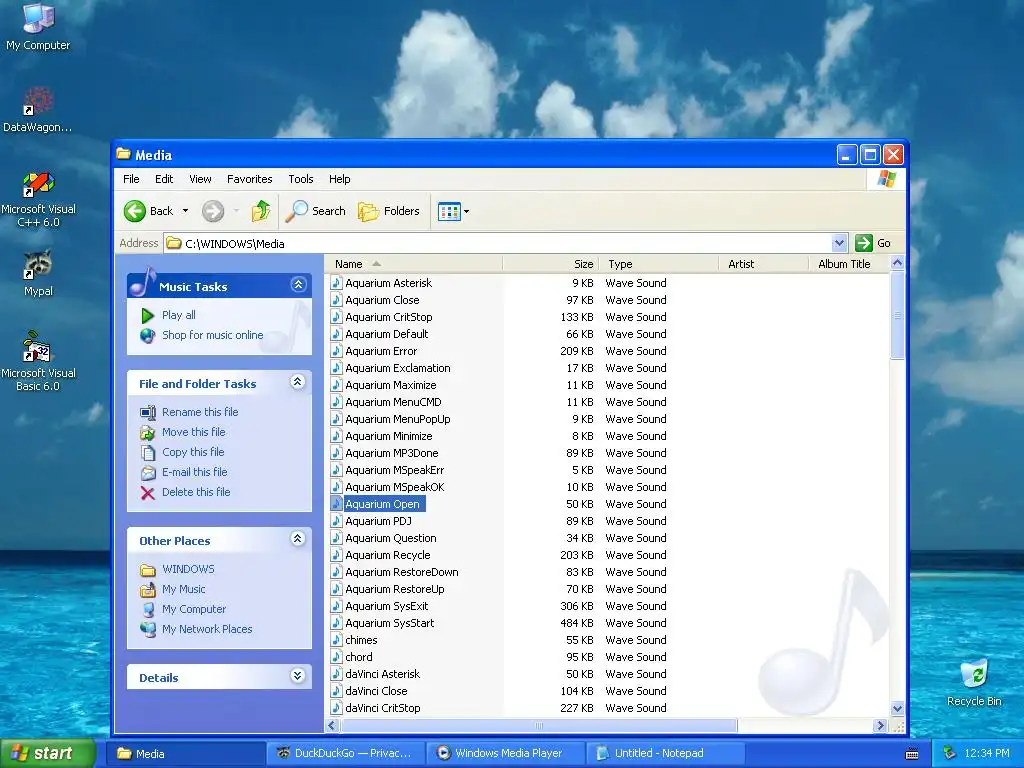Select the chimes sound icon
This screenshot has width=1024, height=768.
336,640
